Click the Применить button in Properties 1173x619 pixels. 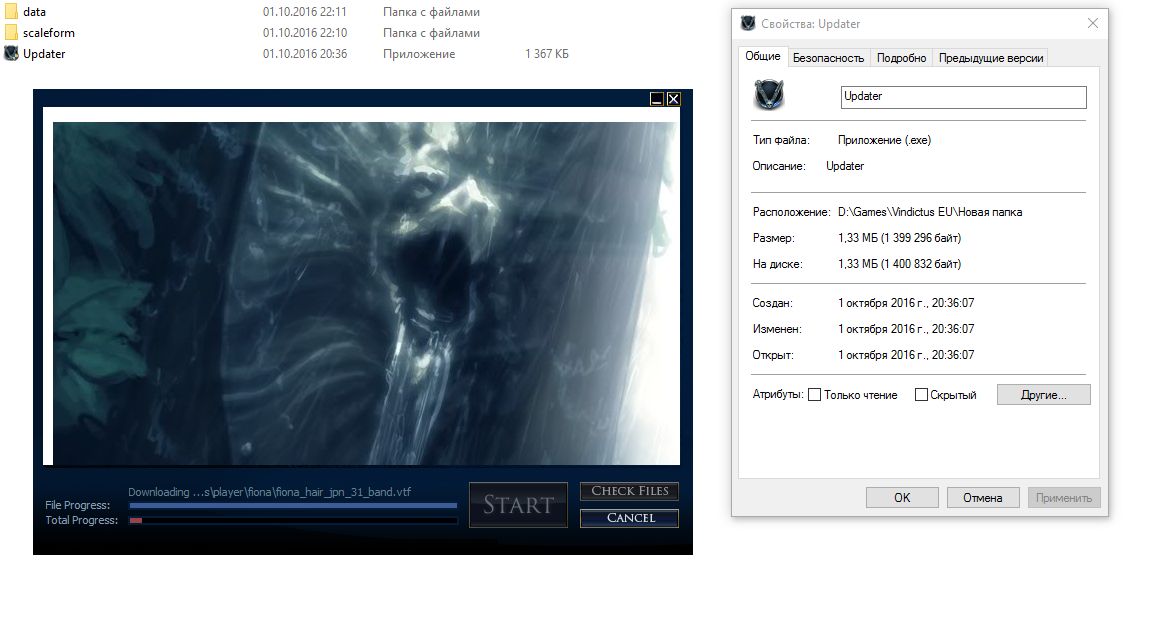1064,498
